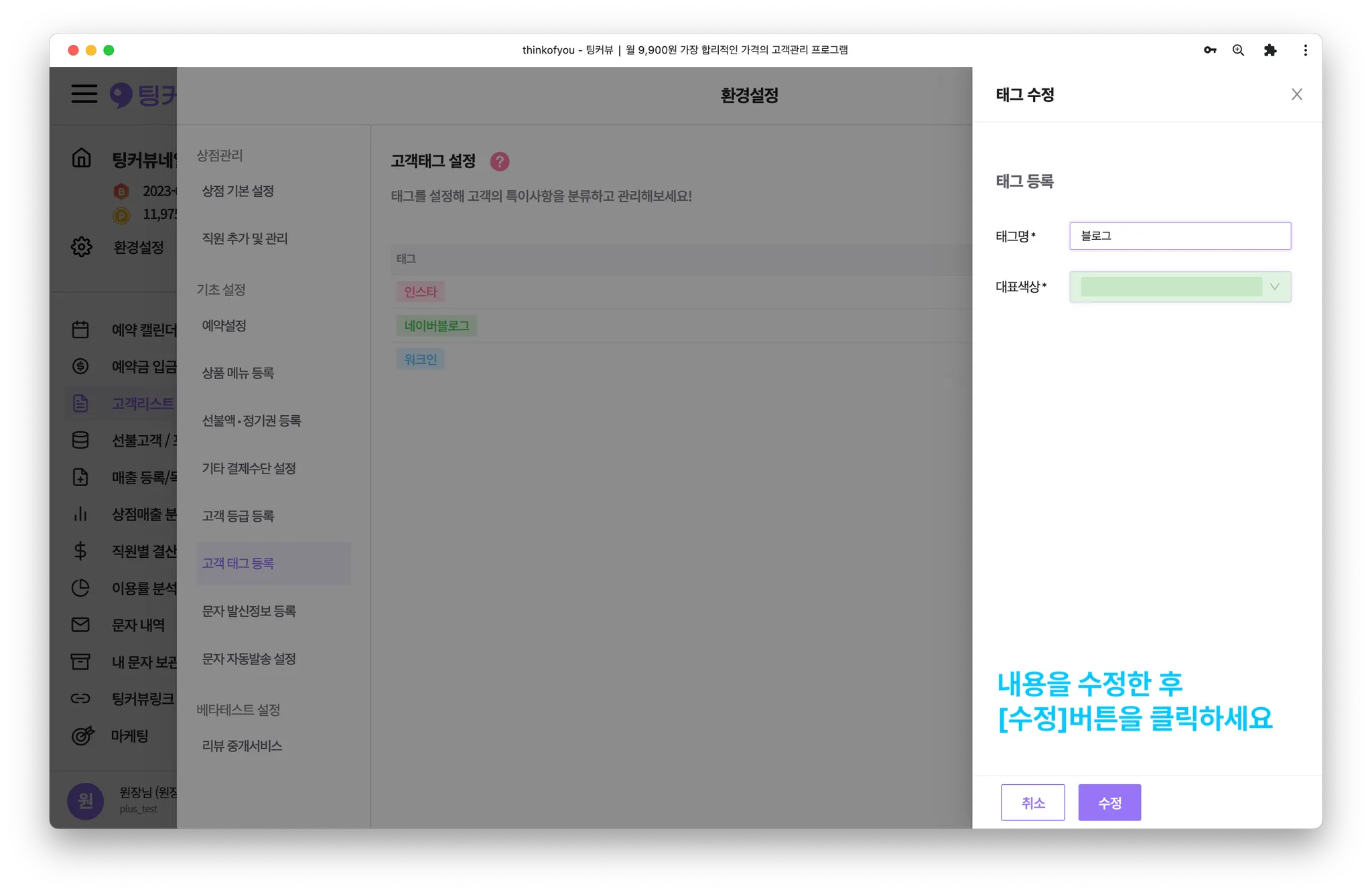The width and height of the screenshot is (1372, 894).
Task: Select the 네이버블로그 tag
Action: point(436,325)
